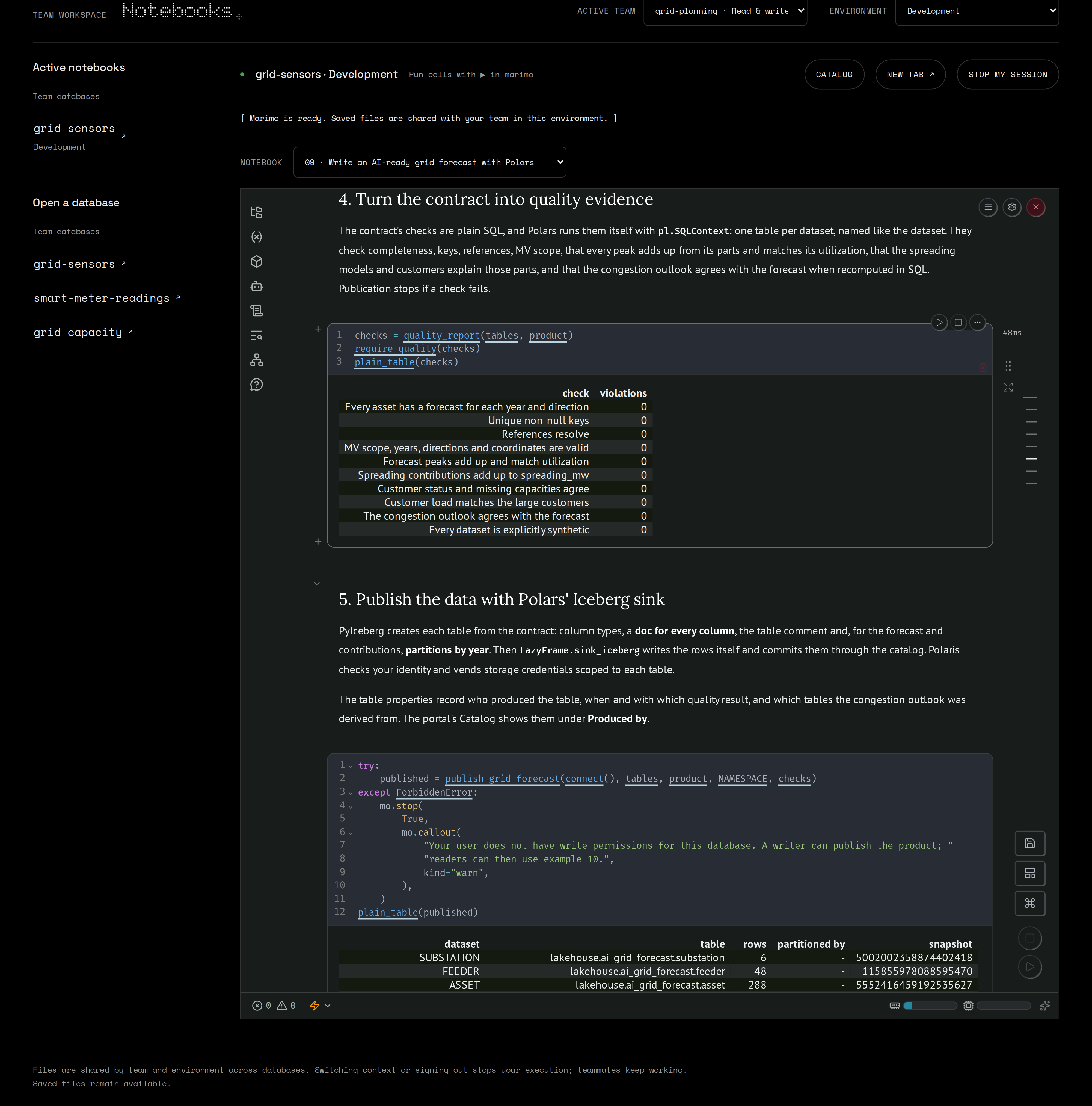Image resolution: width=1092 pixels, height=1106 pixels.
Task: Open smart-meter-readings database link
Action: point(107,298)
